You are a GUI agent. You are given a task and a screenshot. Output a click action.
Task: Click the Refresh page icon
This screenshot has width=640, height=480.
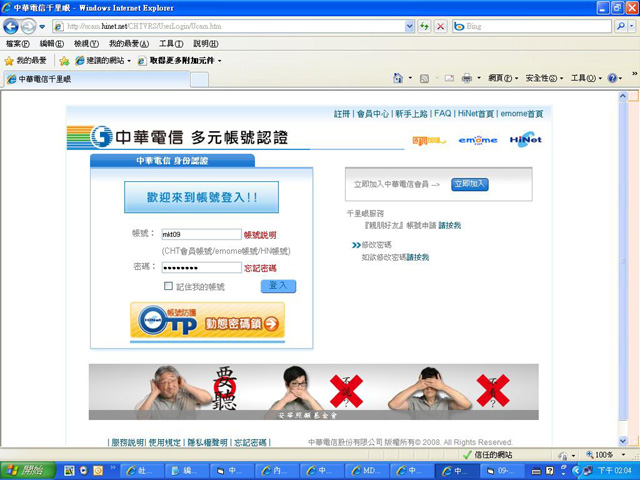click(424, 27)
